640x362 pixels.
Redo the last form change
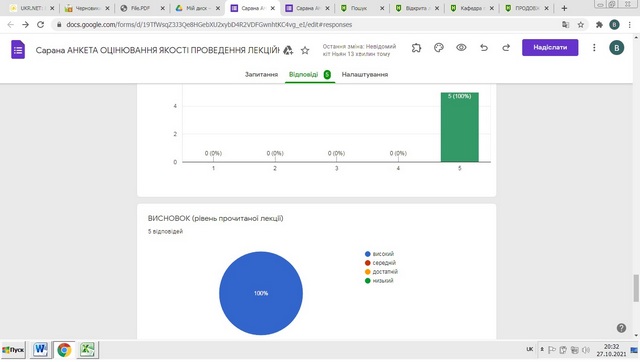506,48
